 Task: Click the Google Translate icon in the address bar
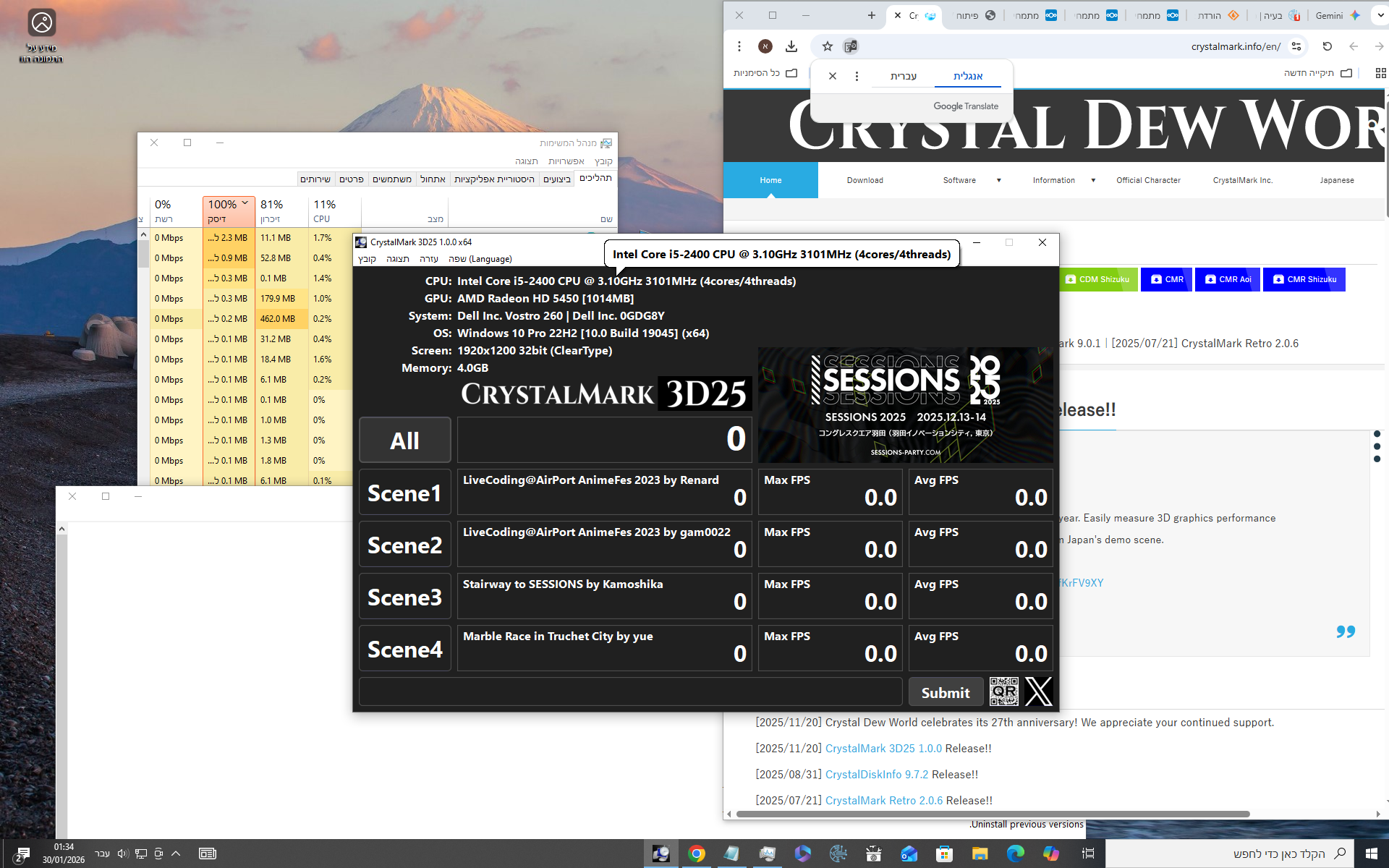tap(851, 46)
